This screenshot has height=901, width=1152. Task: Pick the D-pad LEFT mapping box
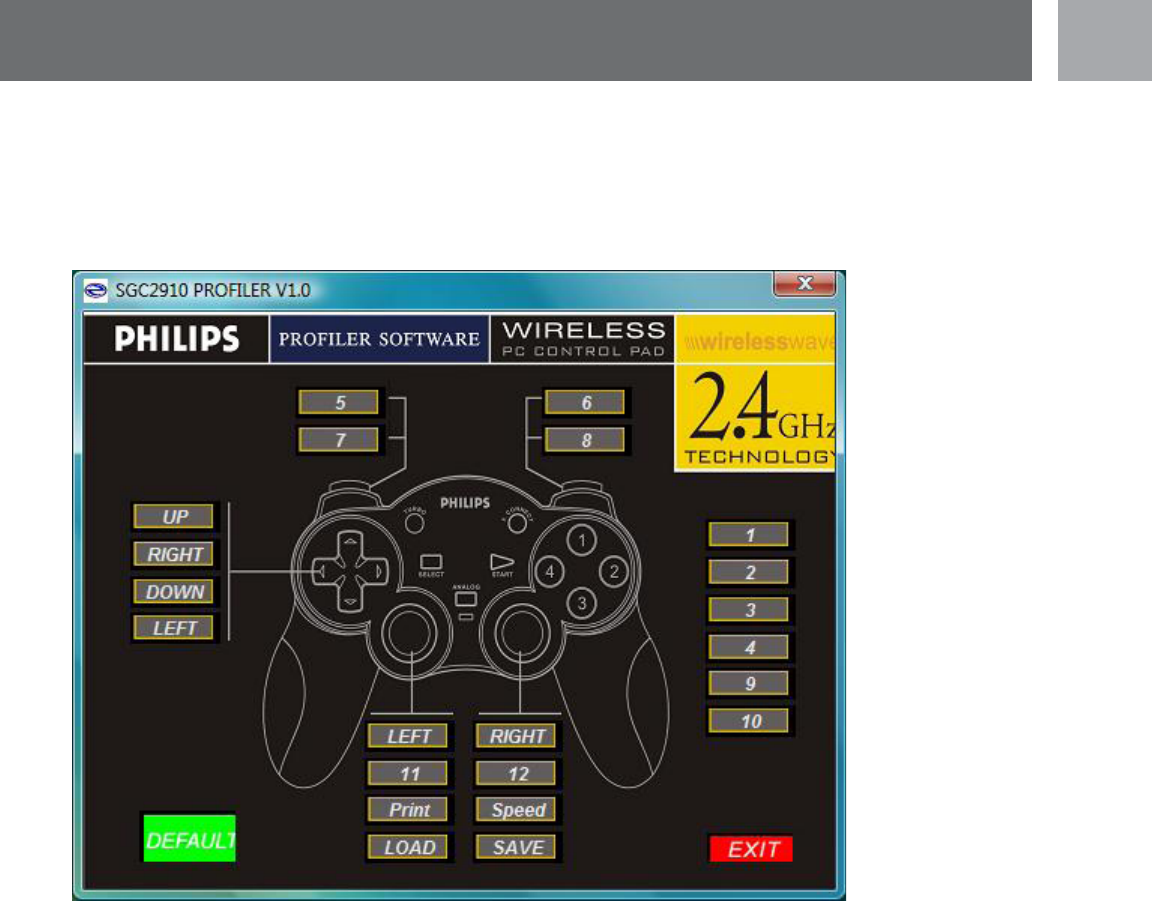click(173, 628)
